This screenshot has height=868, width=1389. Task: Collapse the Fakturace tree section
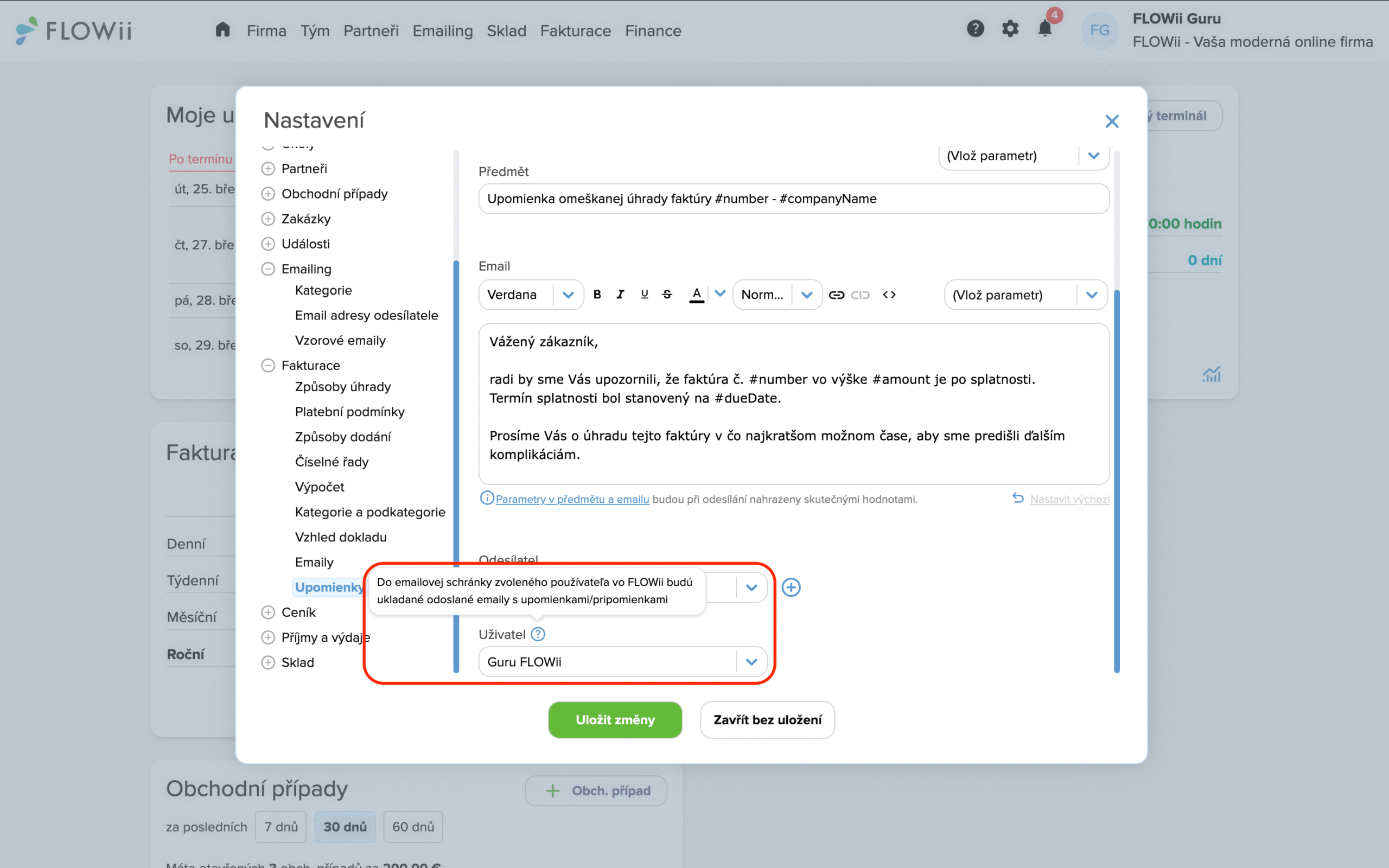268,366
